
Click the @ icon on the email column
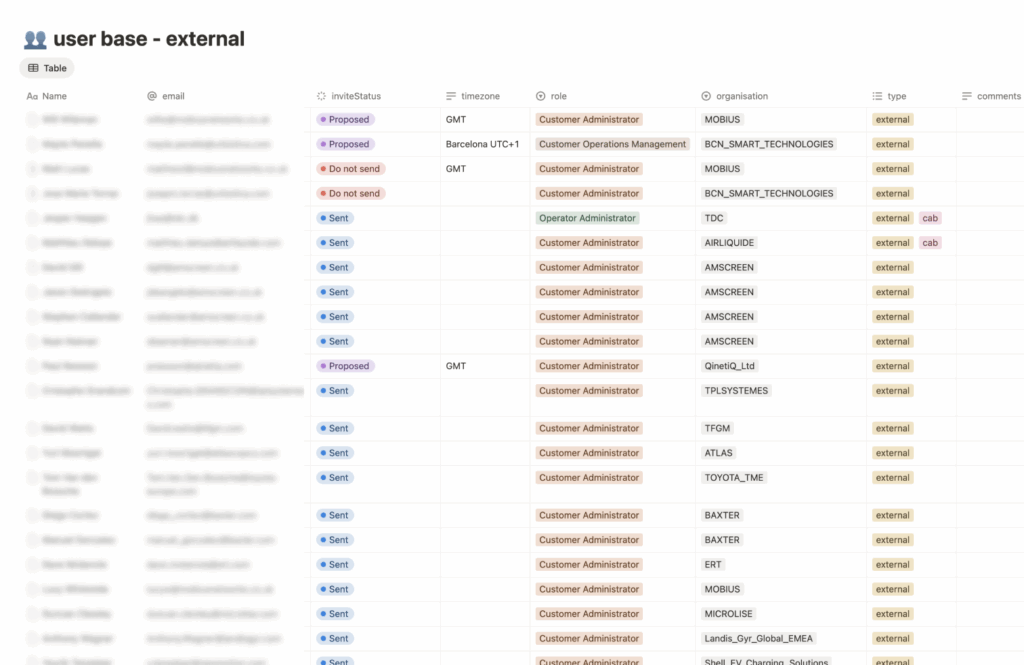(152, 97)
